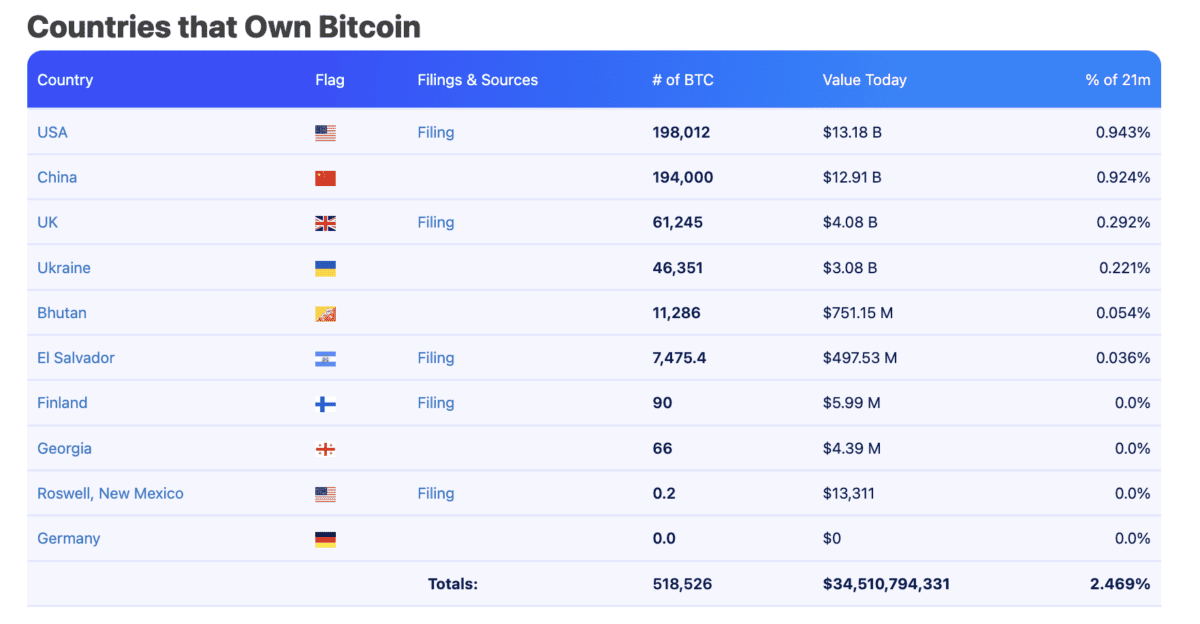1200x624 pixels.
Task: Click the Germany flag icon
Action: point(325,538)
